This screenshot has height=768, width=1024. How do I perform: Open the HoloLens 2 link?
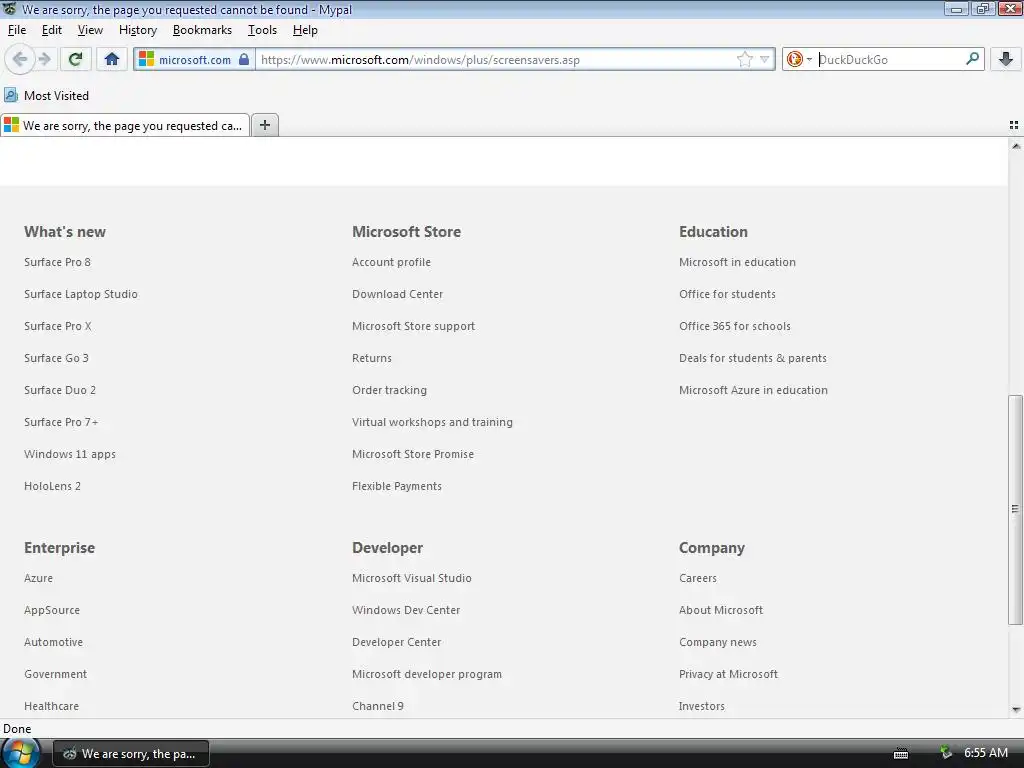pyautogui.click(x=52, y=486)
